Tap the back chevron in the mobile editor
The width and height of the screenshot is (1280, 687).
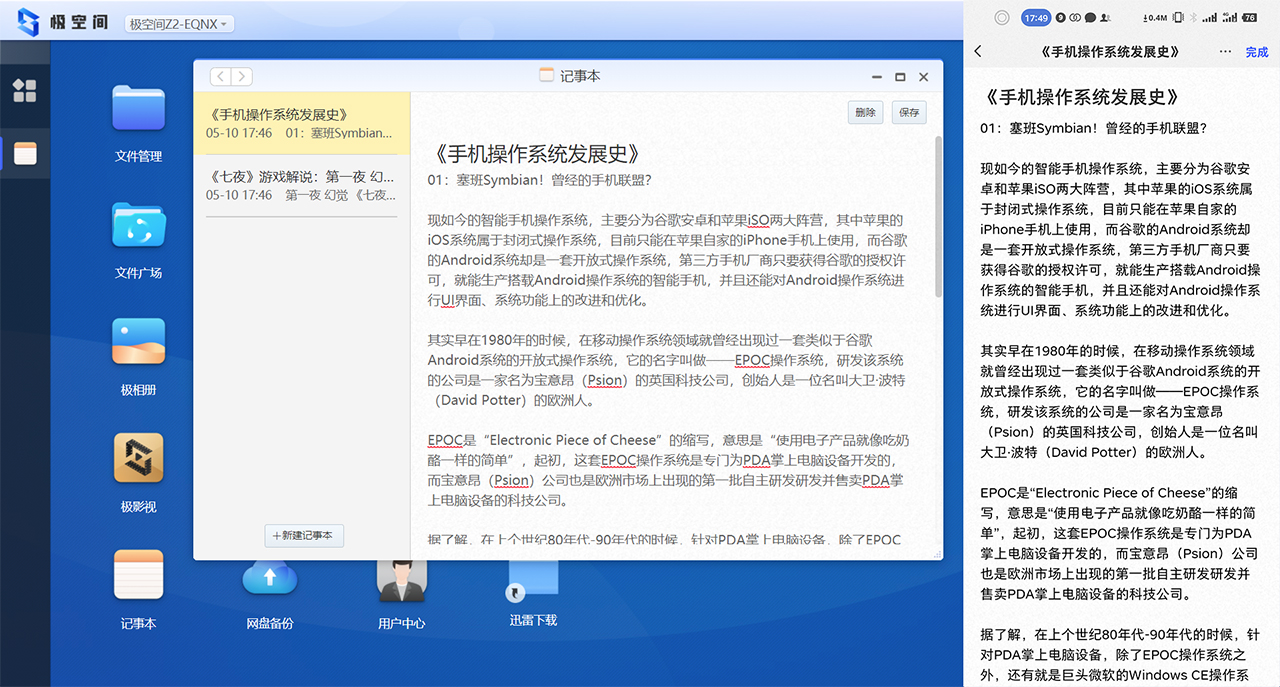(x=977, y=51)
